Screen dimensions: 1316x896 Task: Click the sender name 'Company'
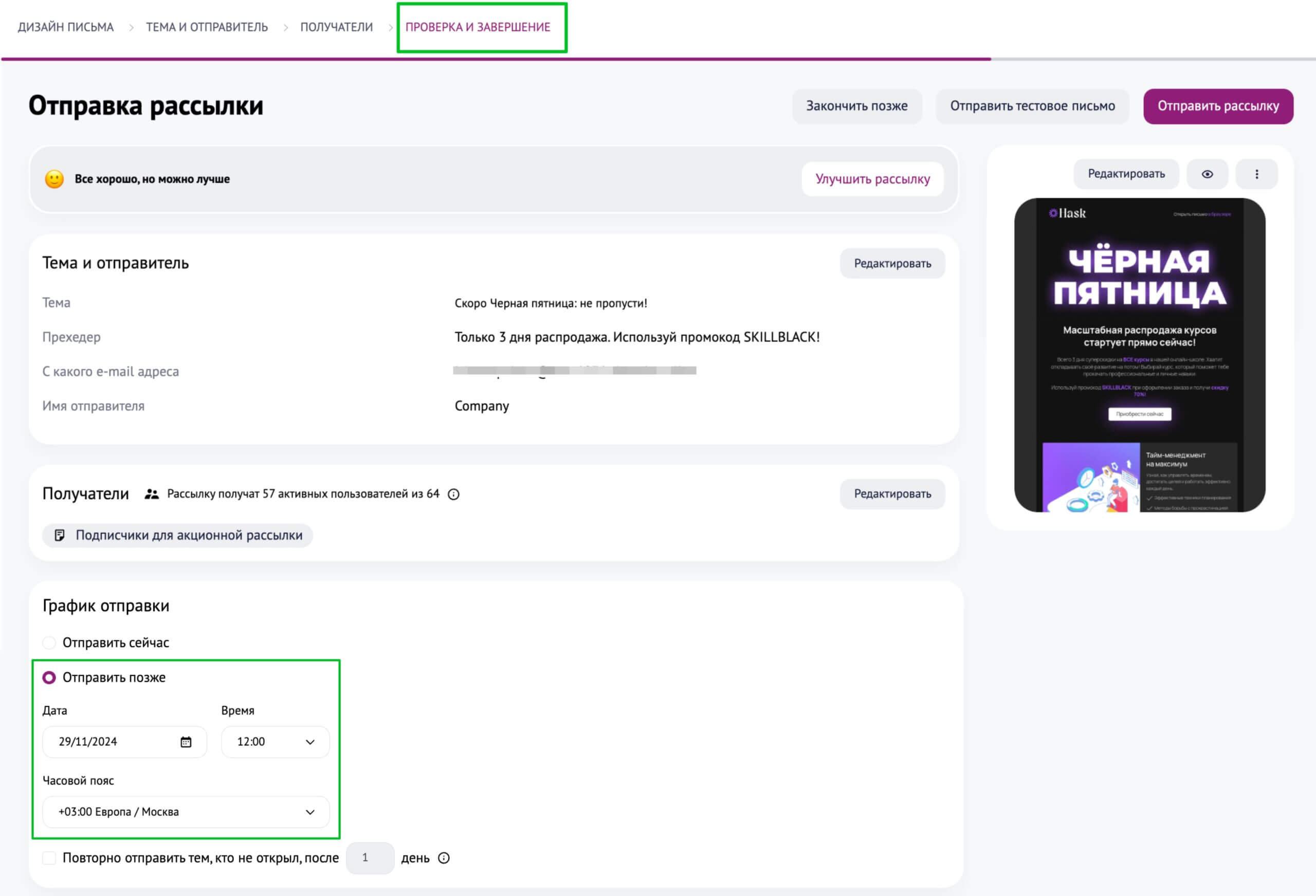pyautogui.click(x=482, y=406)
